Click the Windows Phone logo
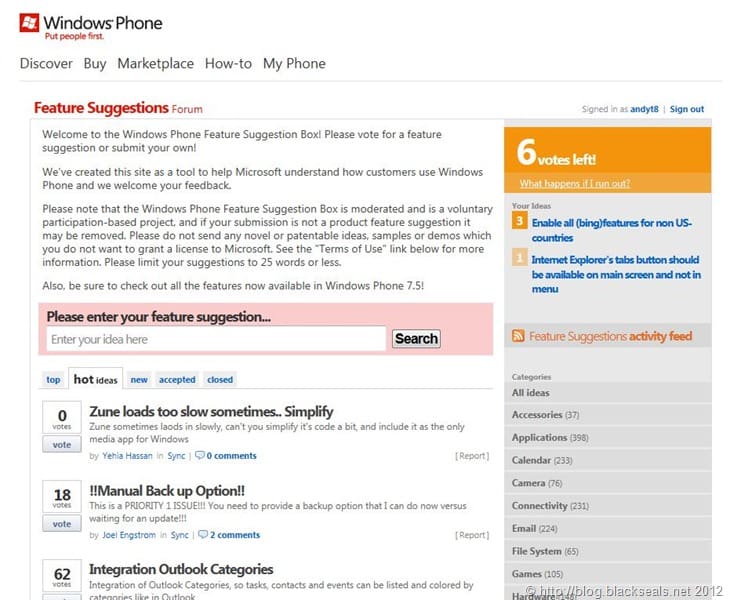Image resolution: width=730 pixels, height=600 pixels. (x=90, y=25)
